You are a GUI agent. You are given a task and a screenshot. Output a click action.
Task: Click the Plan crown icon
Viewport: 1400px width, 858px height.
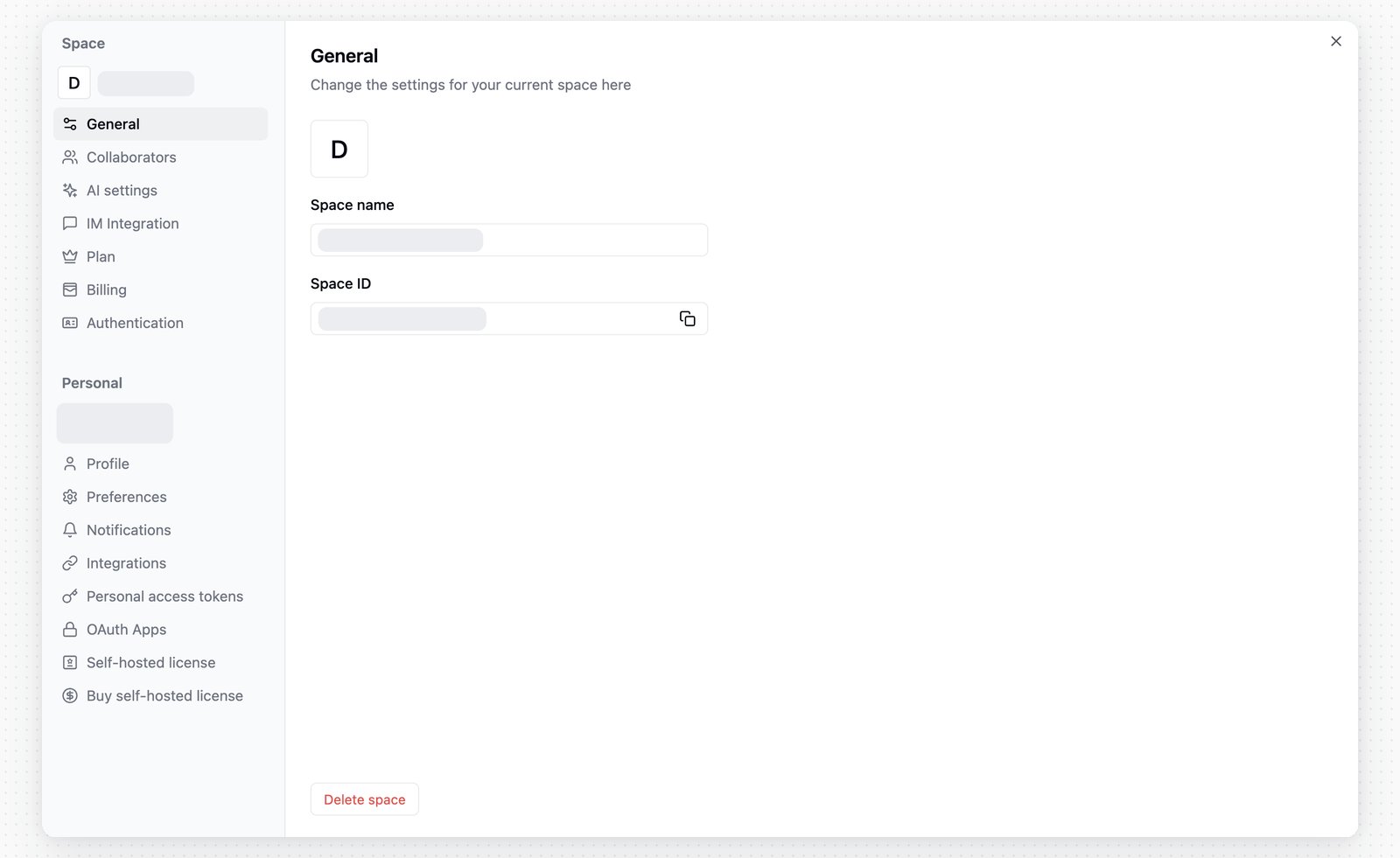[70, 257]
